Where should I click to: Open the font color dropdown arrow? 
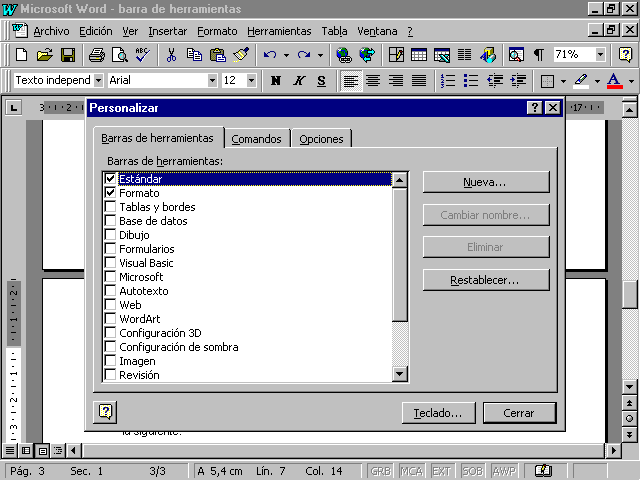coord(631,81)
